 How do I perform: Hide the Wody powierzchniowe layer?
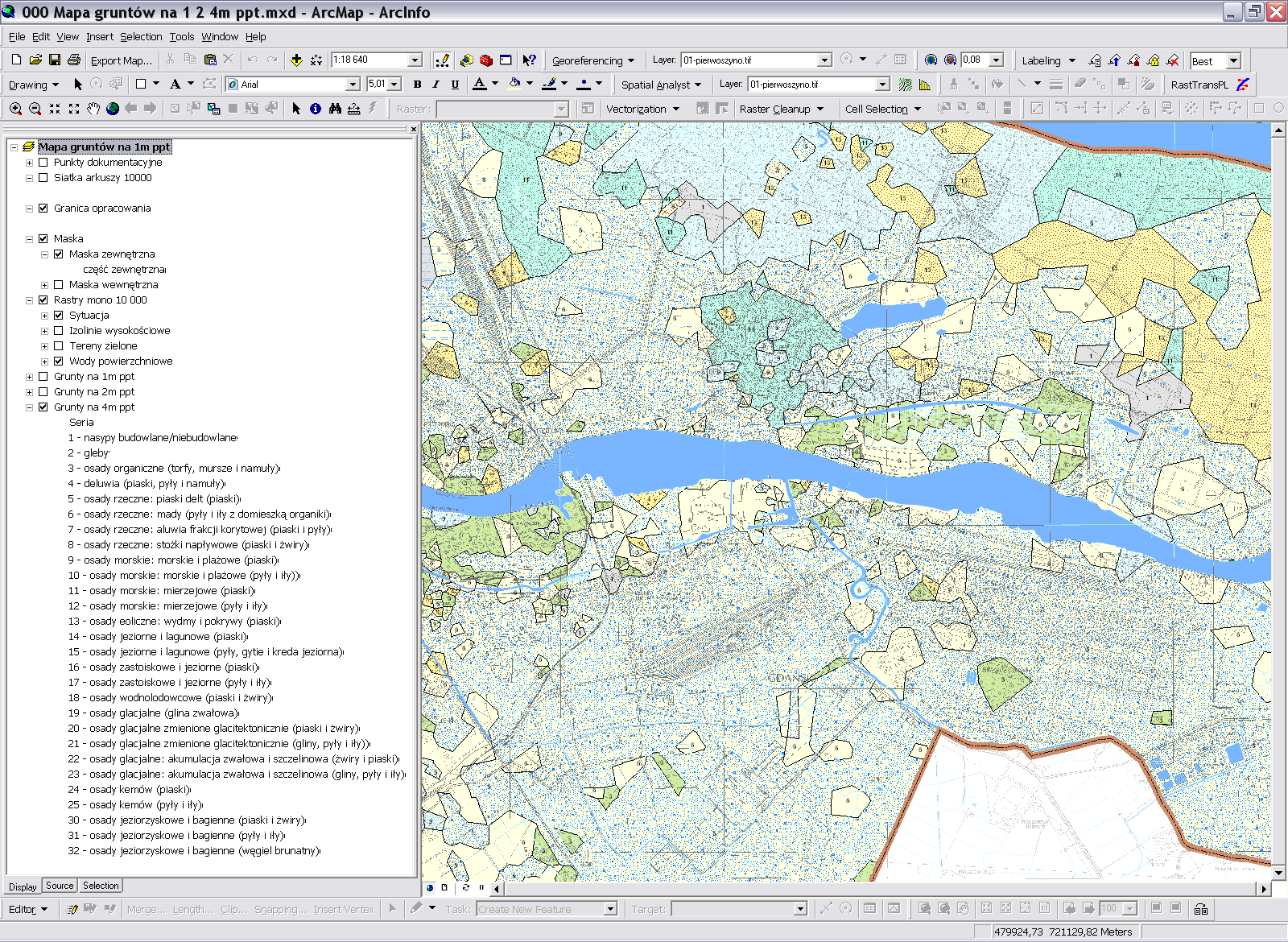pyautogui.click(x=59, y=362)
